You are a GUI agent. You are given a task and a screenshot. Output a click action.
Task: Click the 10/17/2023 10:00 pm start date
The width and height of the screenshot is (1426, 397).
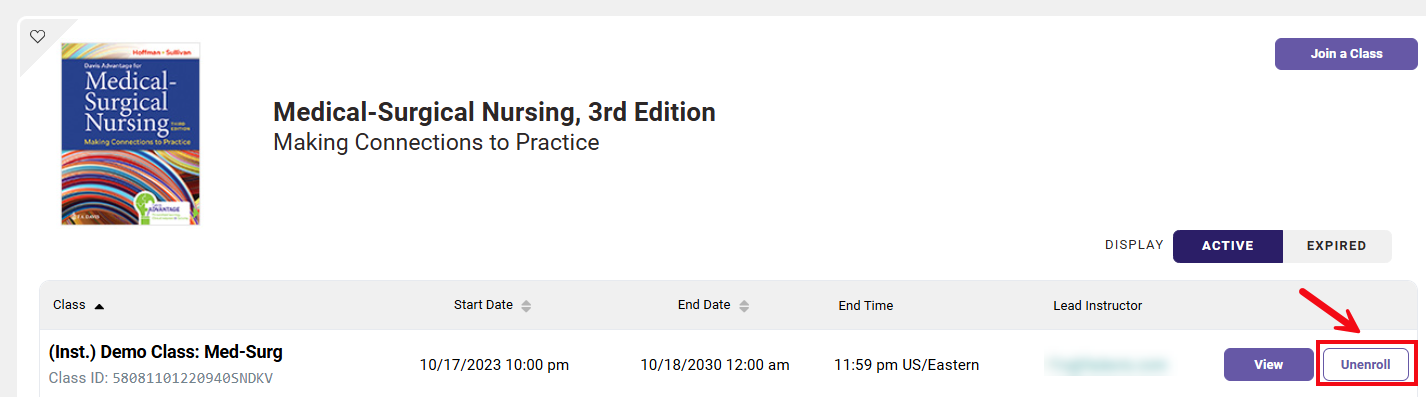pos(494,365)
